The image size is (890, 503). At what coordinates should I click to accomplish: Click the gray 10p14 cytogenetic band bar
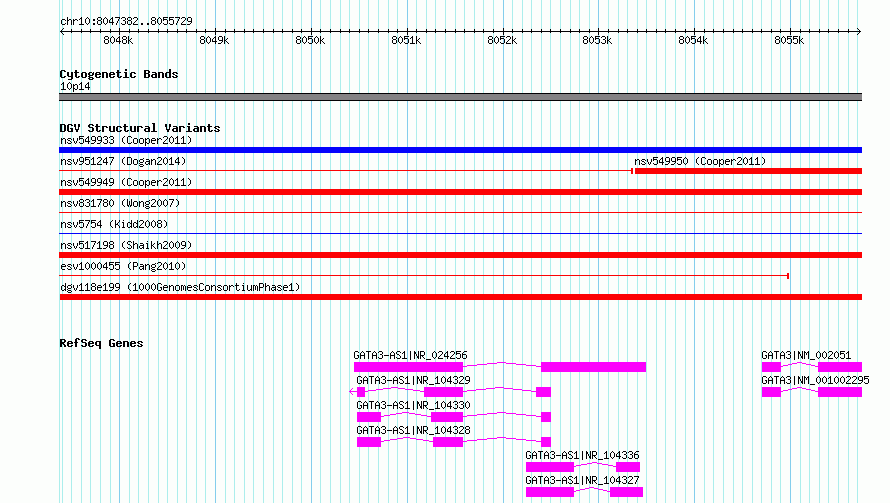(460, 97)
